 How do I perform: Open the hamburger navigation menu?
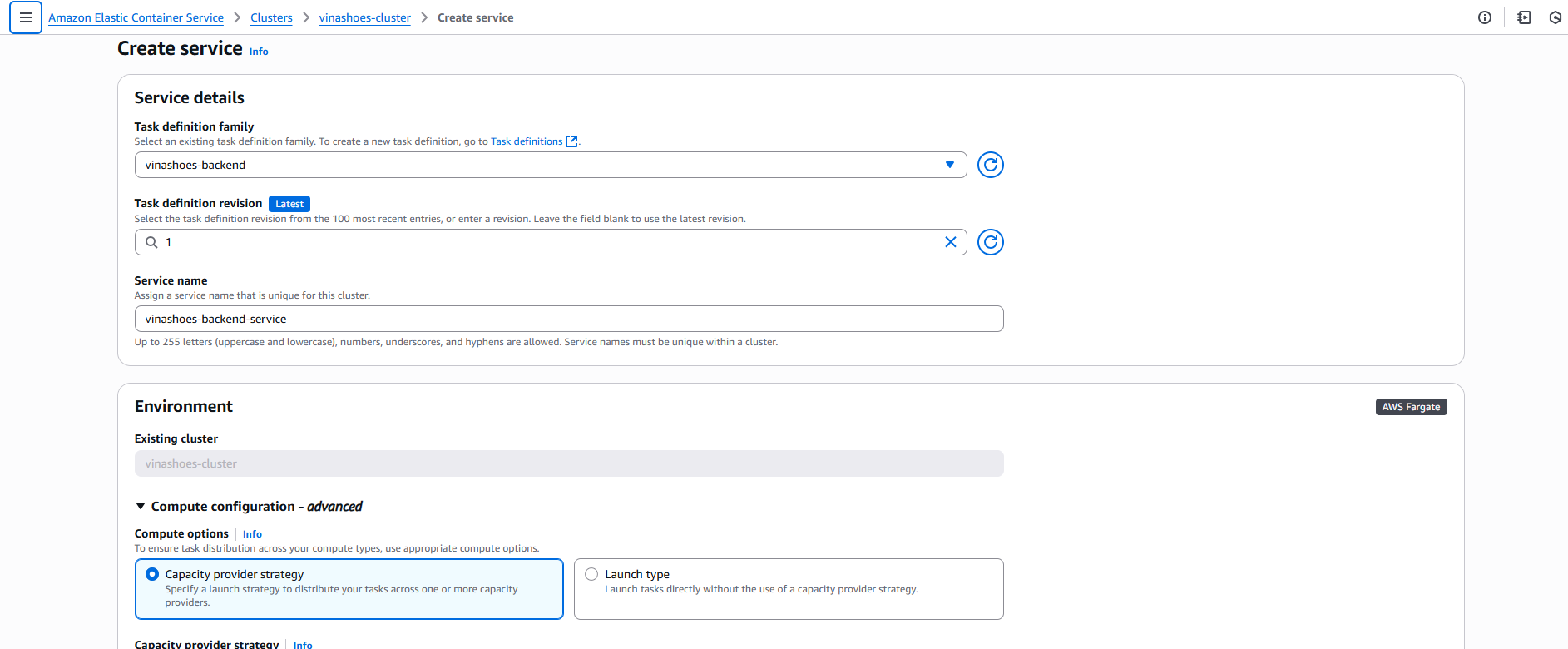tap(25, 17)
